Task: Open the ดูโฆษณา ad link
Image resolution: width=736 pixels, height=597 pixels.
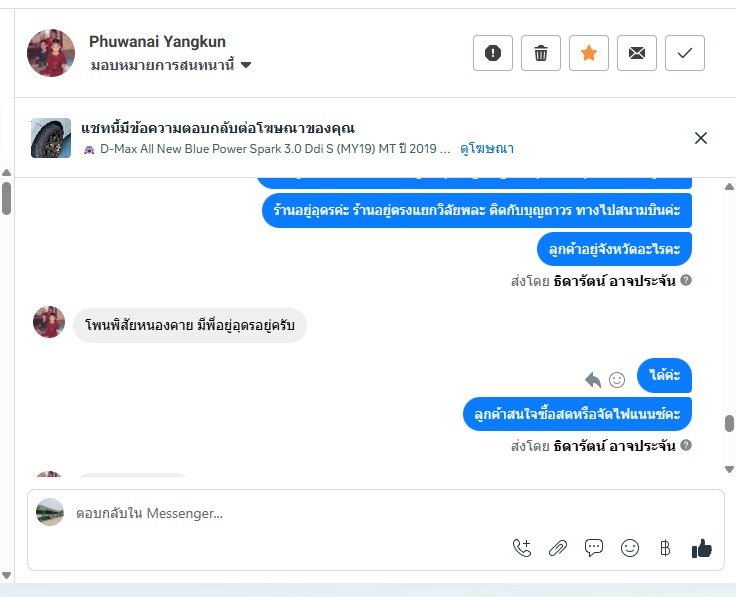Action: [487, 149]
